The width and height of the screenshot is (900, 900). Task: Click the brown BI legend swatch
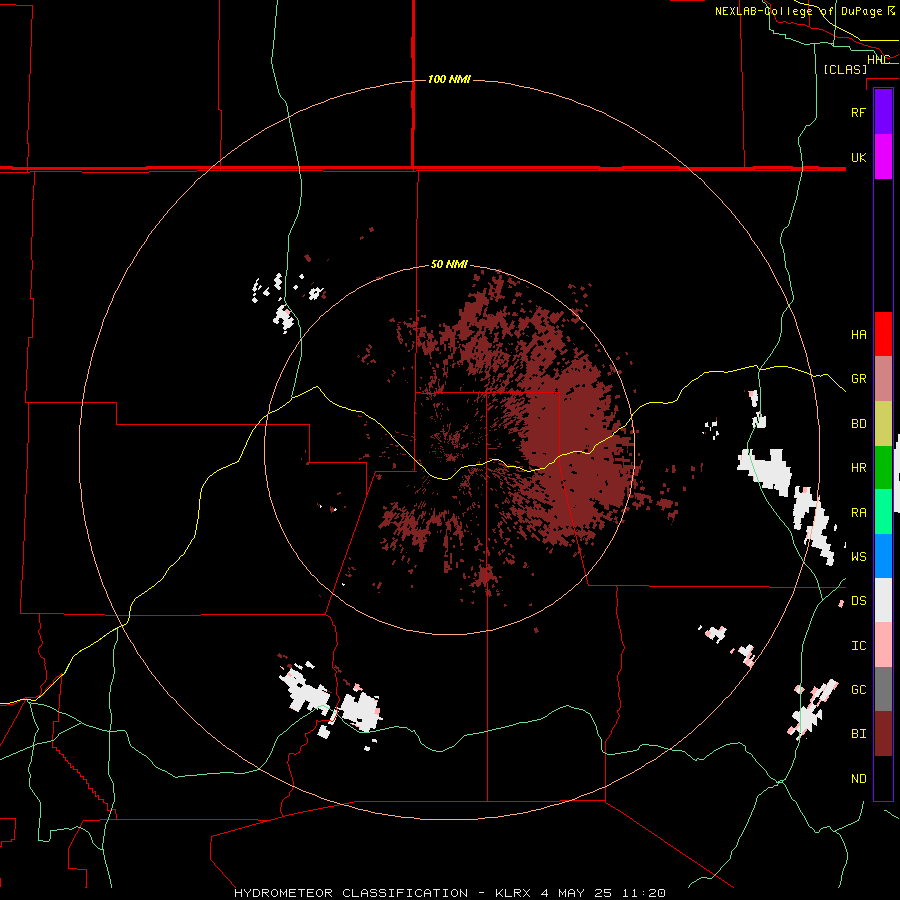pyautogui.click(x=883, y=734)
